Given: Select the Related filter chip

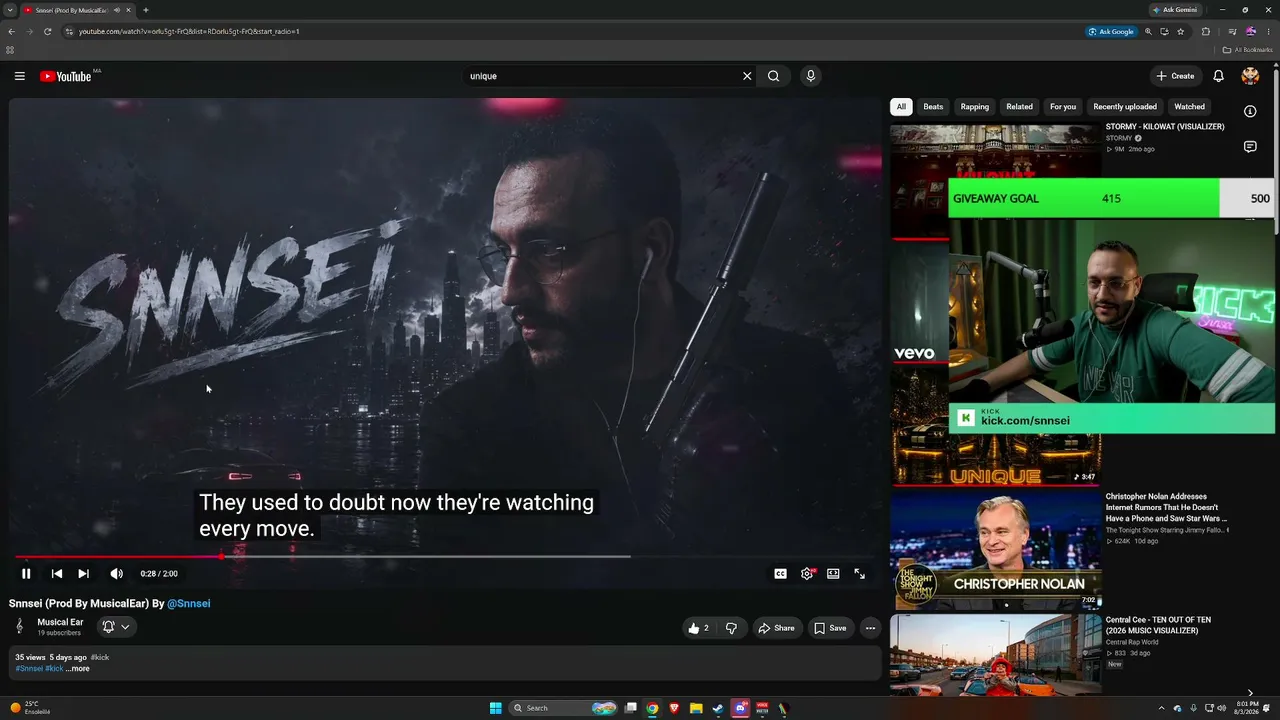Looking at the screenshot, I should point(1020,107).
